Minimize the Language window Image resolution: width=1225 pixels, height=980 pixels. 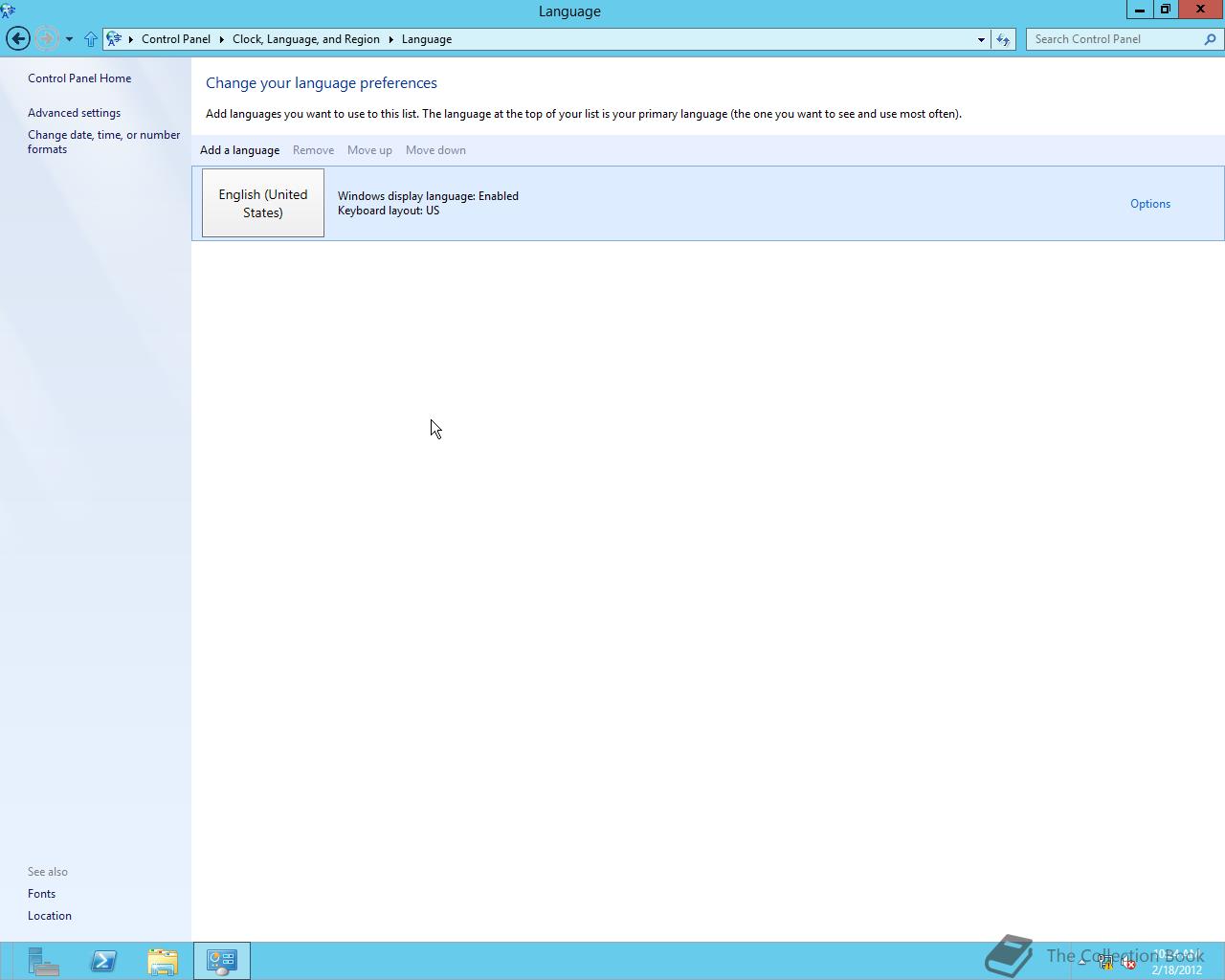[1139, 10]
